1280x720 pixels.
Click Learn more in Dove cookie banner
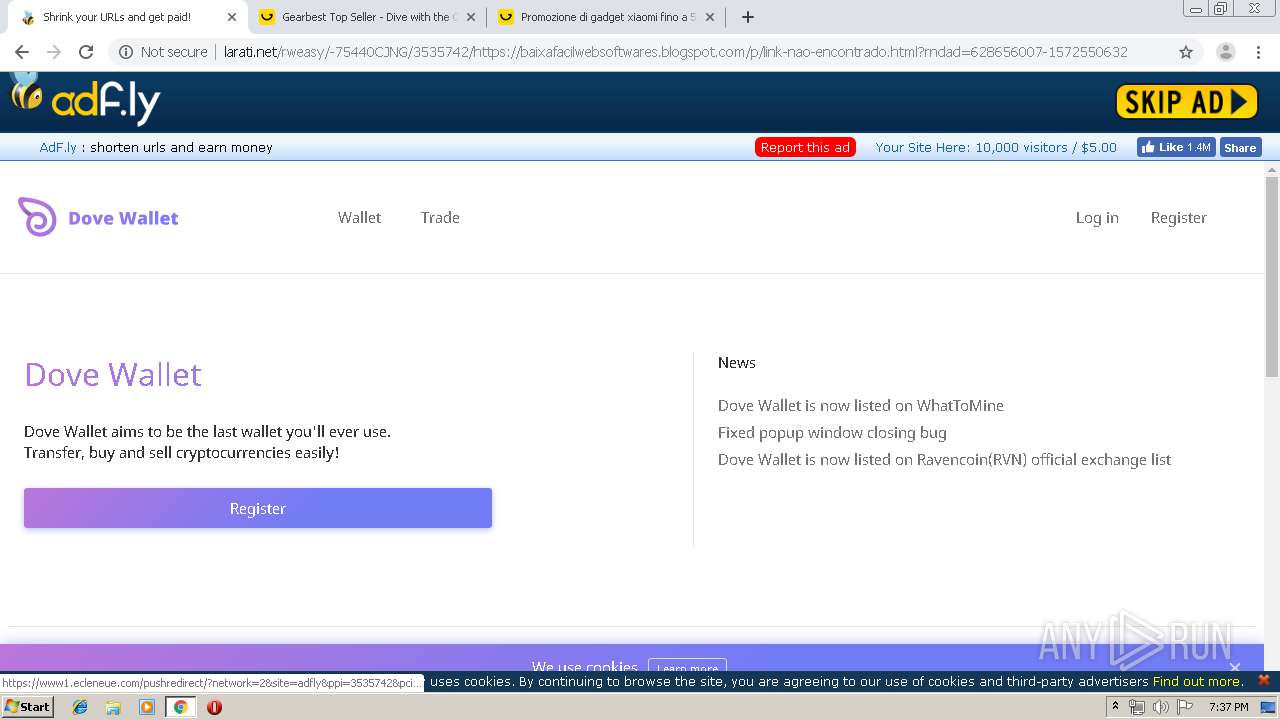[687, 667]
